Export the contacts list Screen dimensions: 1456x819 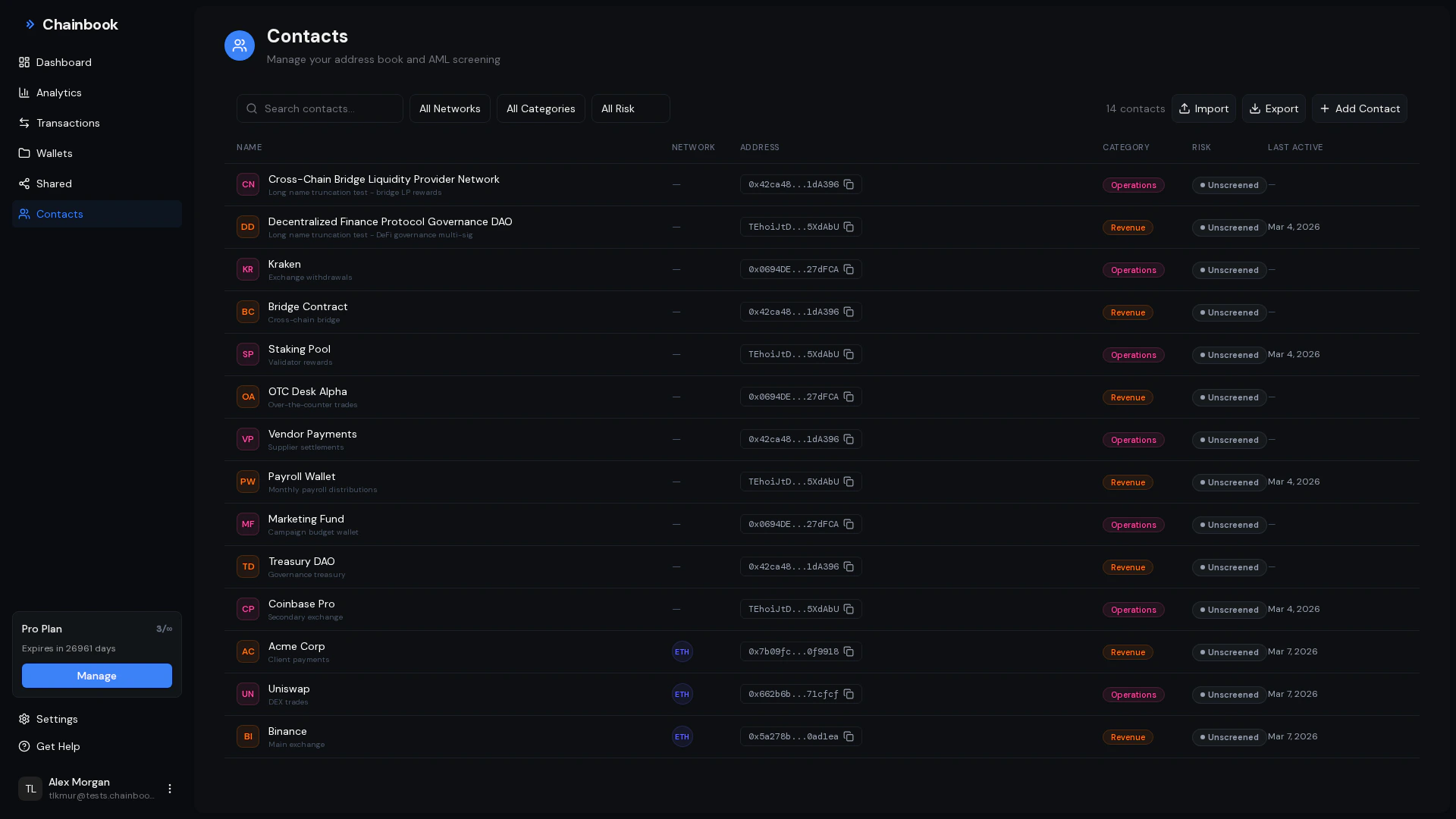coord(1273,108)
